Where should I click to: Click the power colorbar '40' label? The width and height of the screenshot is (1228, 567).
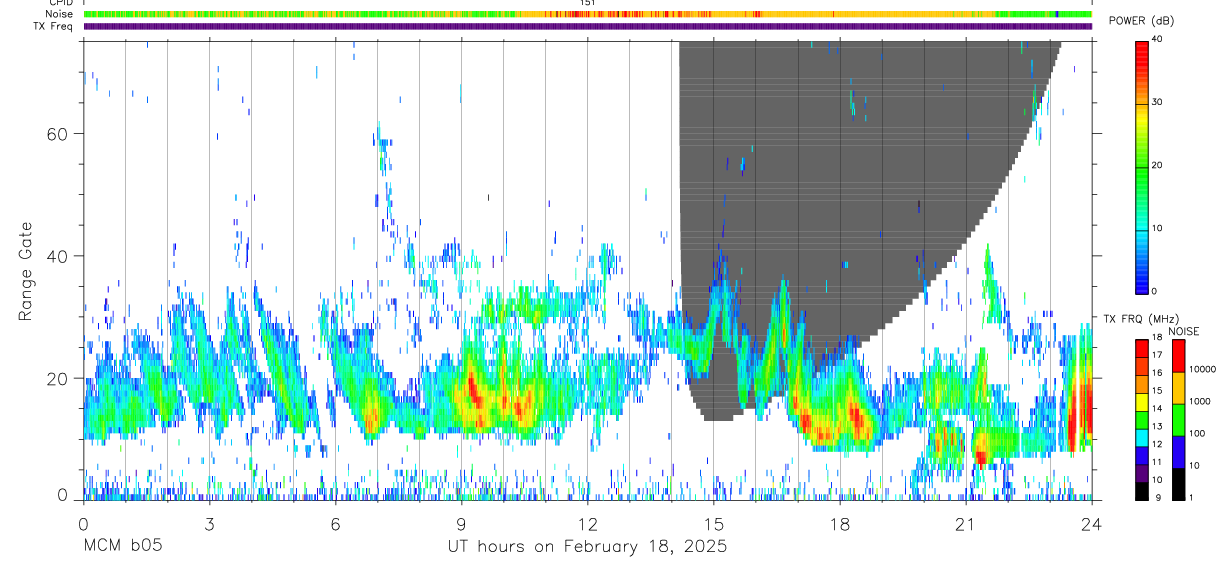[1157, 38]
